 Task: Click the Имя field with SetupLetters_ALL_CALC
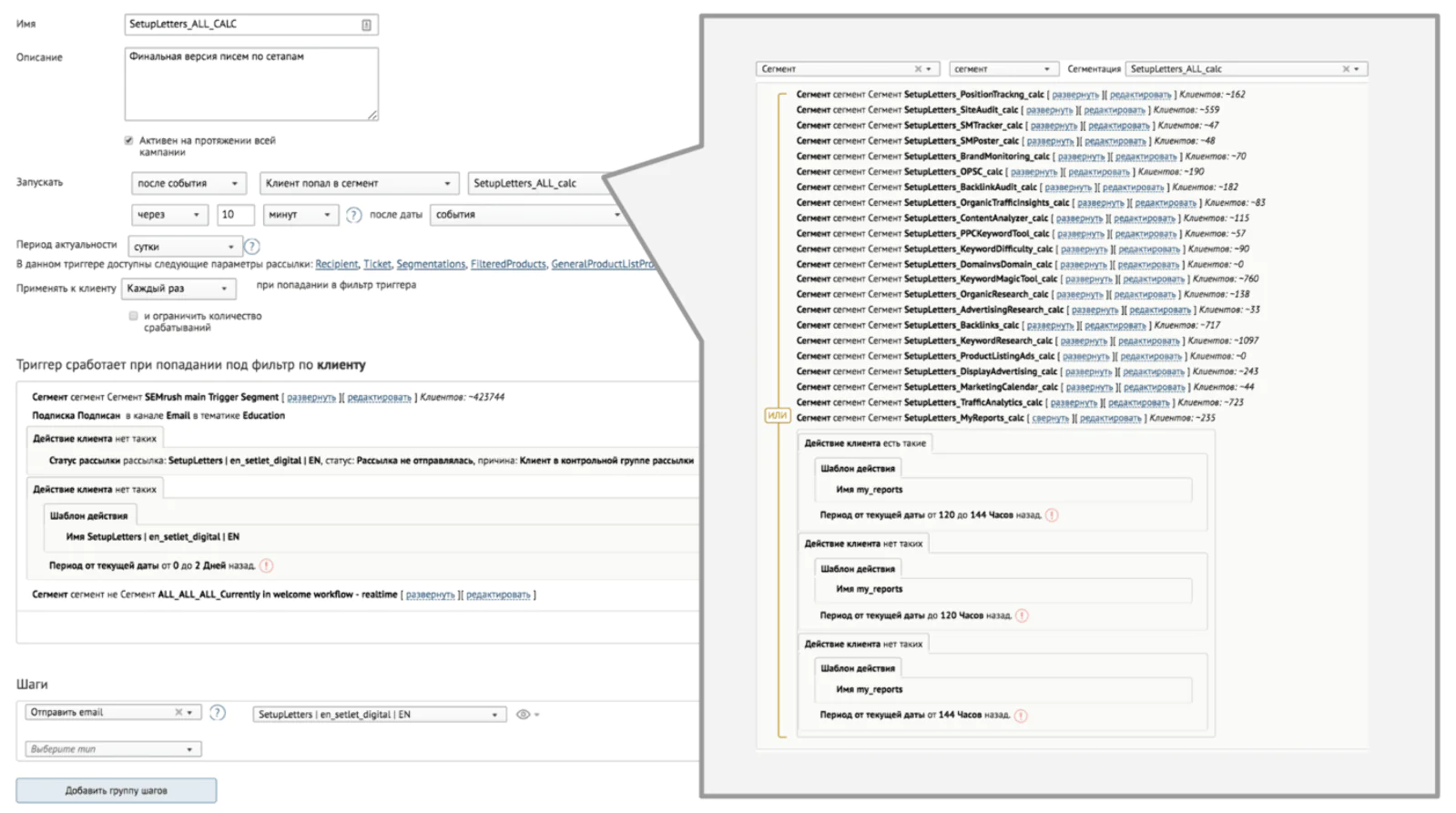coord(251,25)
